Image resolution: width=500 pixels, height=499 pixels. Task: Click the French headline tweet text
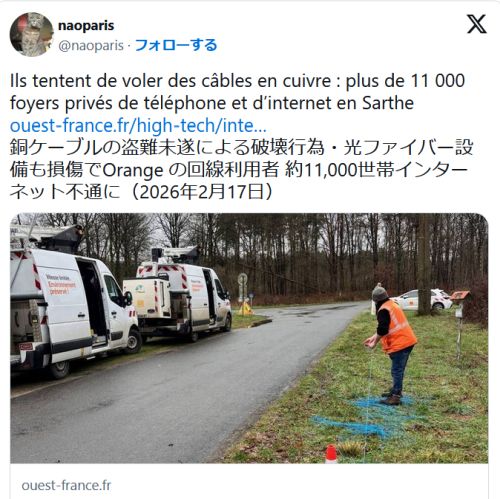pos(237,92)
